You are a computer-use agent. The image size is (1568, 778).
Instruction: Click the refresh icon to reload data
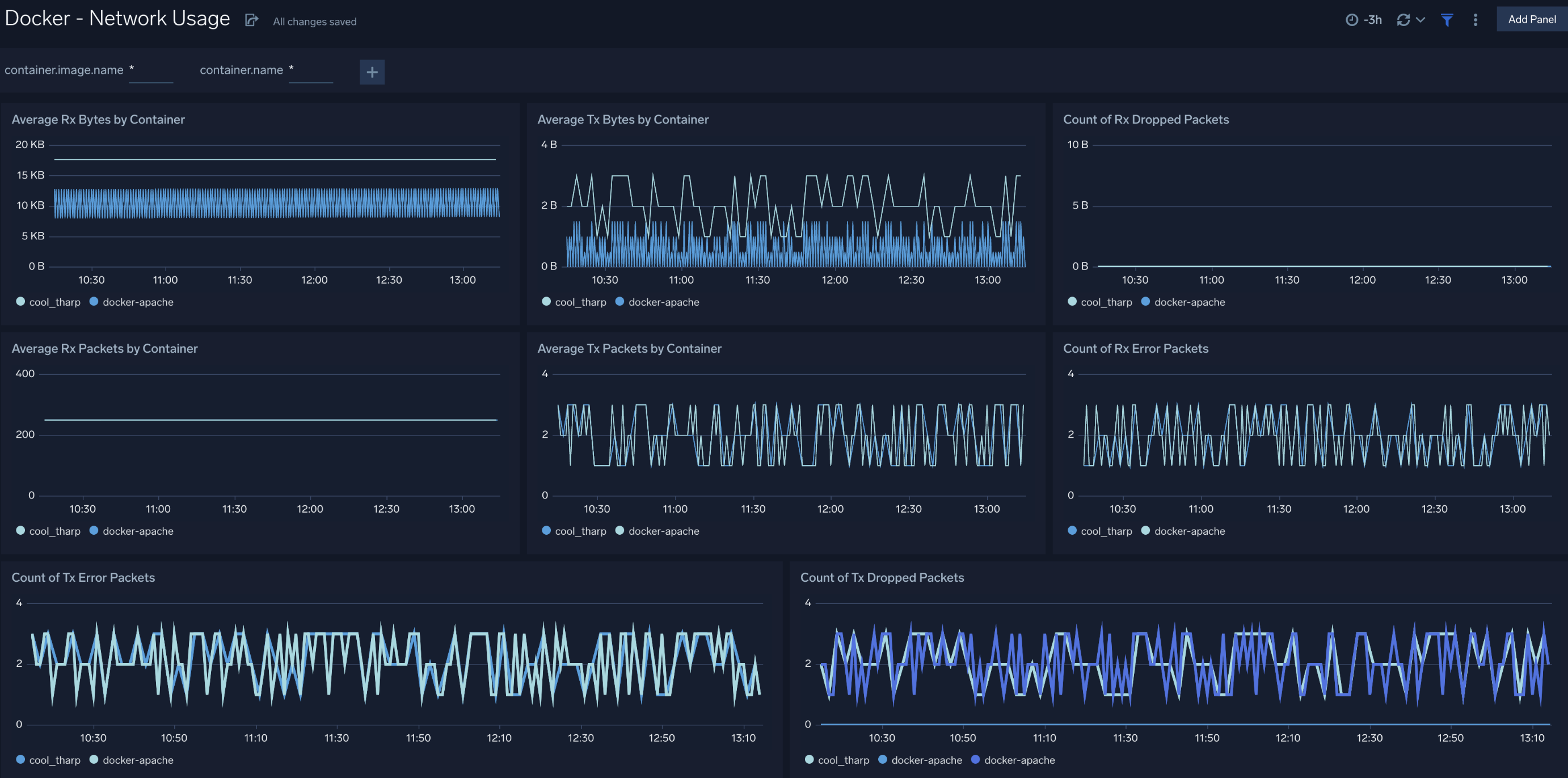[x=1402, y=19]
